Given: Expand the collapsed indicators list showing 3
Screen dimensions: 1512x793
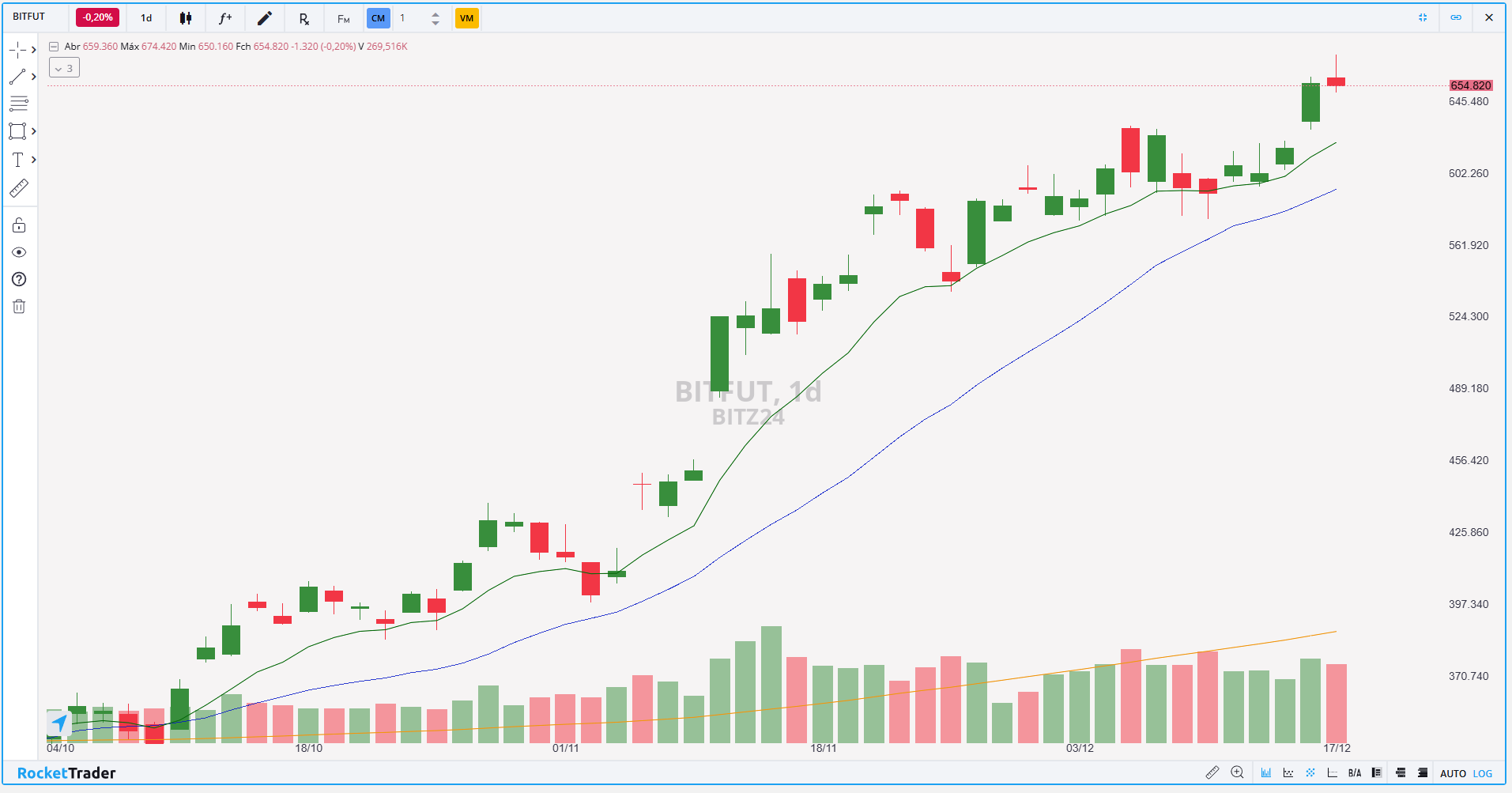Looking at the screenshot, I should pyautogui.click(x=64, y=68).
